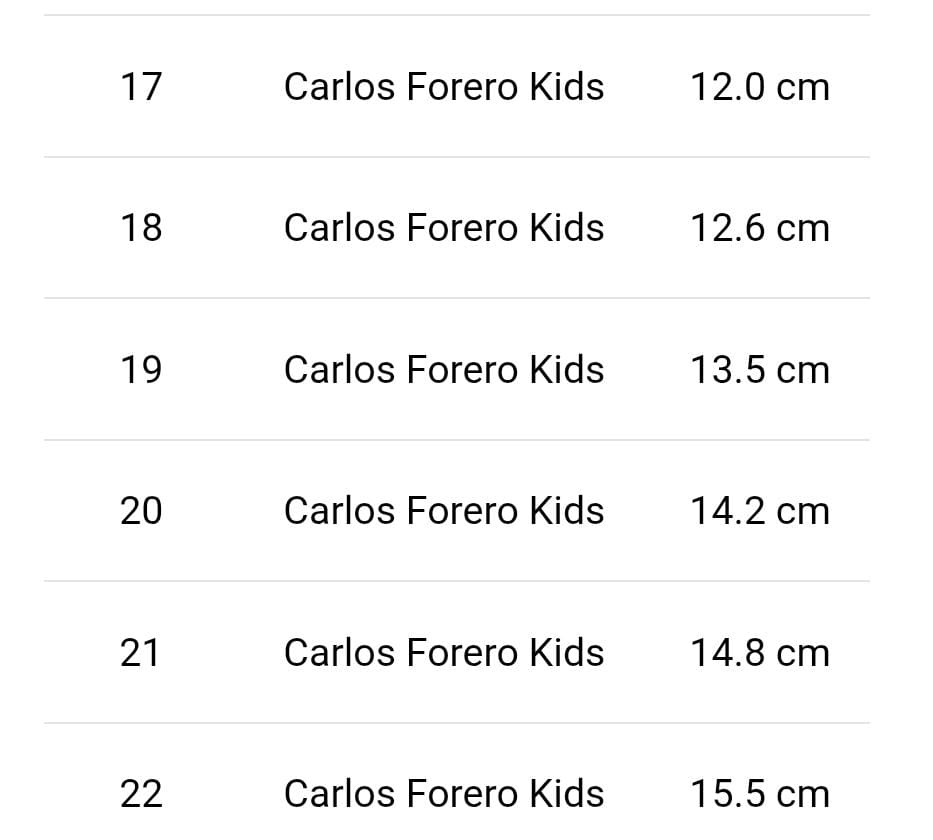Click Carlos Forero Kids in size 21 row

click(x=443, y=653)
